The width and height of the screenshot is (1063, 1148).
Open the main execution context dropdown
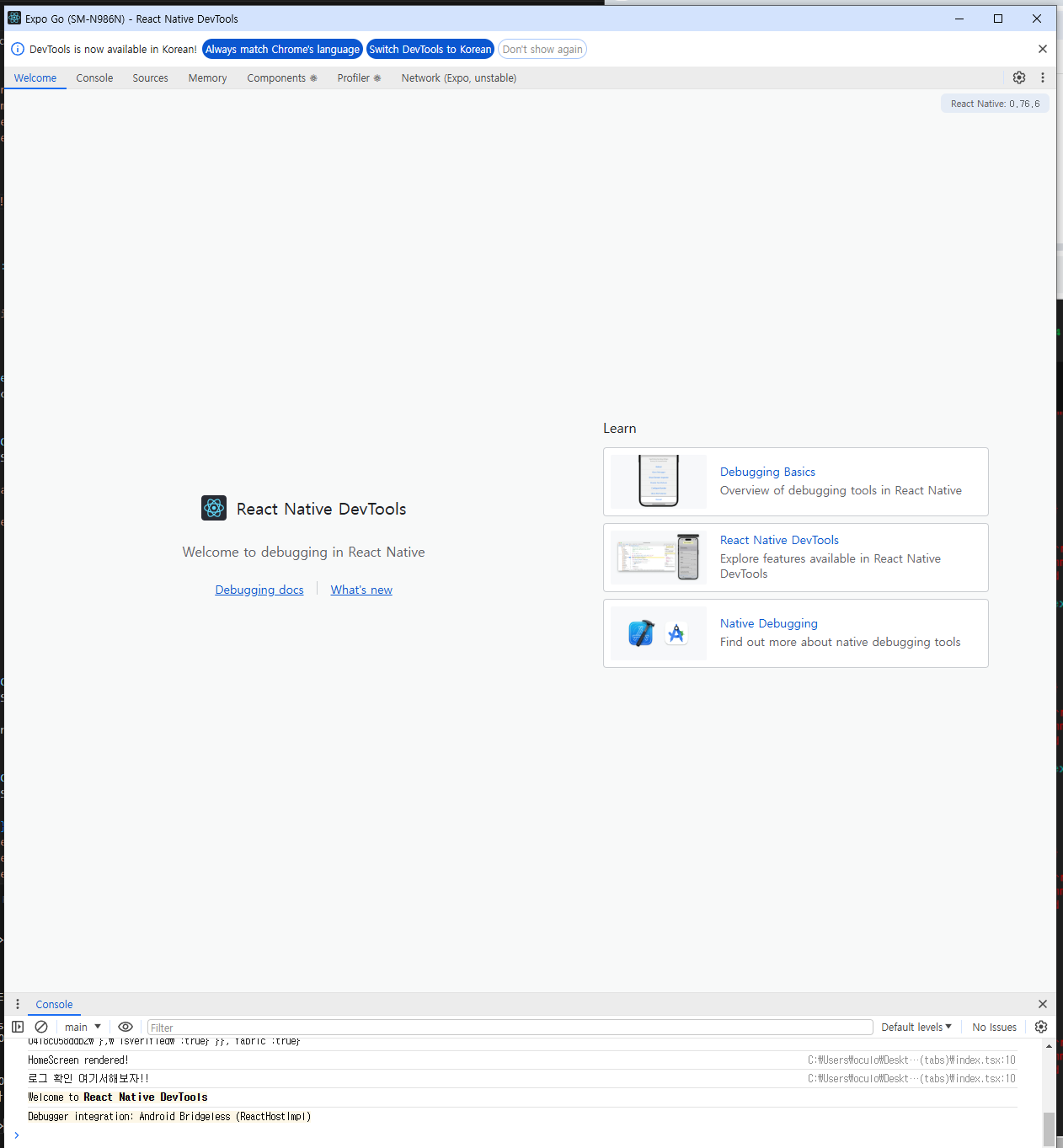pyautogui.click(x=83, y=1027)
